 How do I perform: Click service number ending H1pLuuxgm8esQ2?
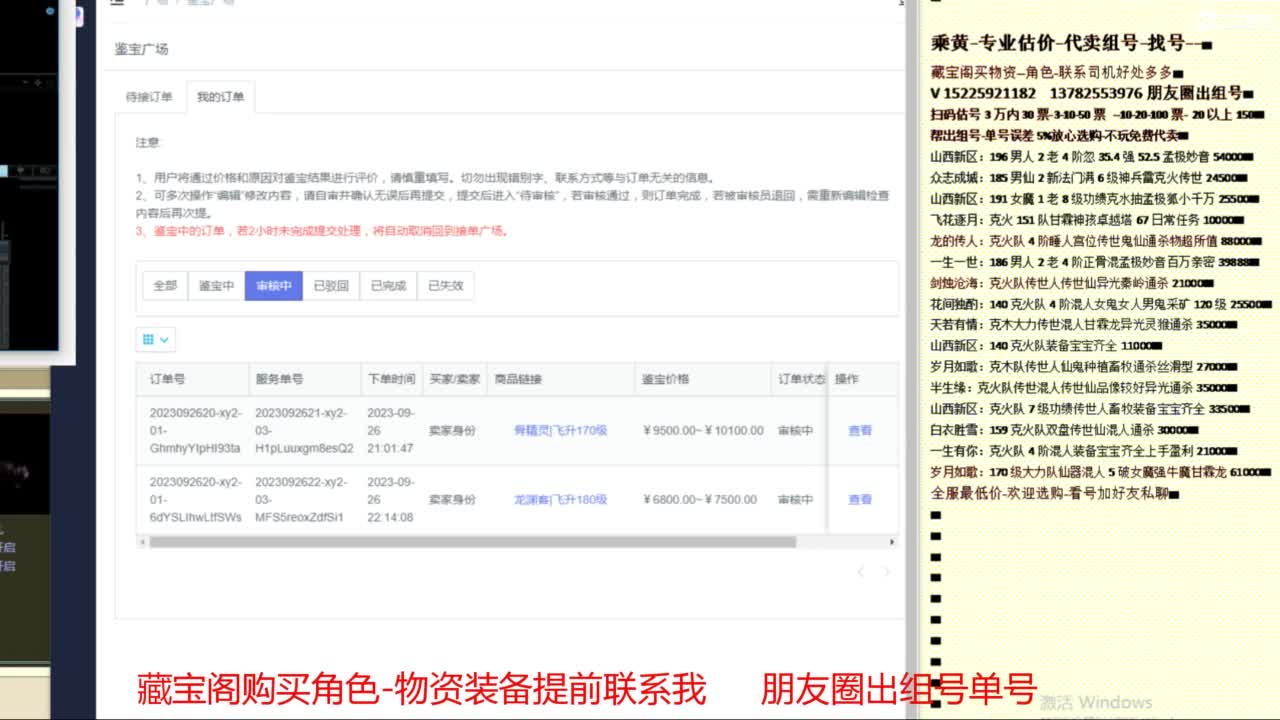tap(304, 431)
